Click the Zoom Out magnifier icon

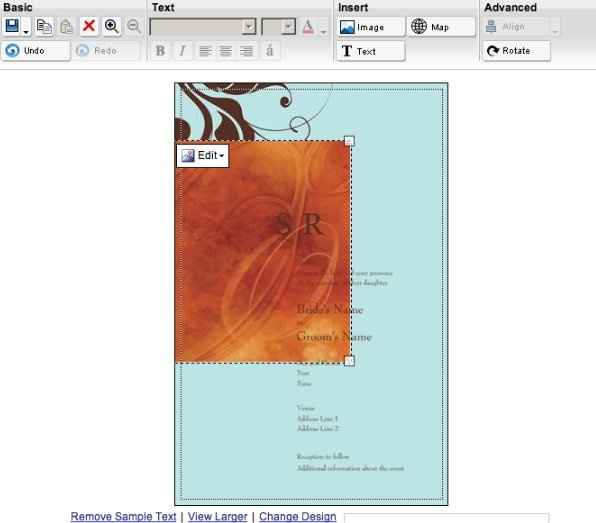click(134, 26)
